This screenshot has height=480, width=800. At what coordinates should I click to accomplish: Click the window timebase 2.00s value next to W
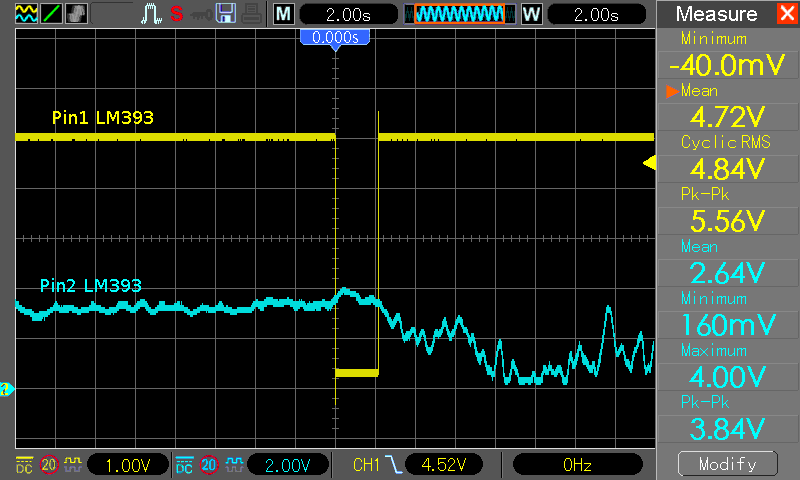pyautogui.click(x=596, y=14)
